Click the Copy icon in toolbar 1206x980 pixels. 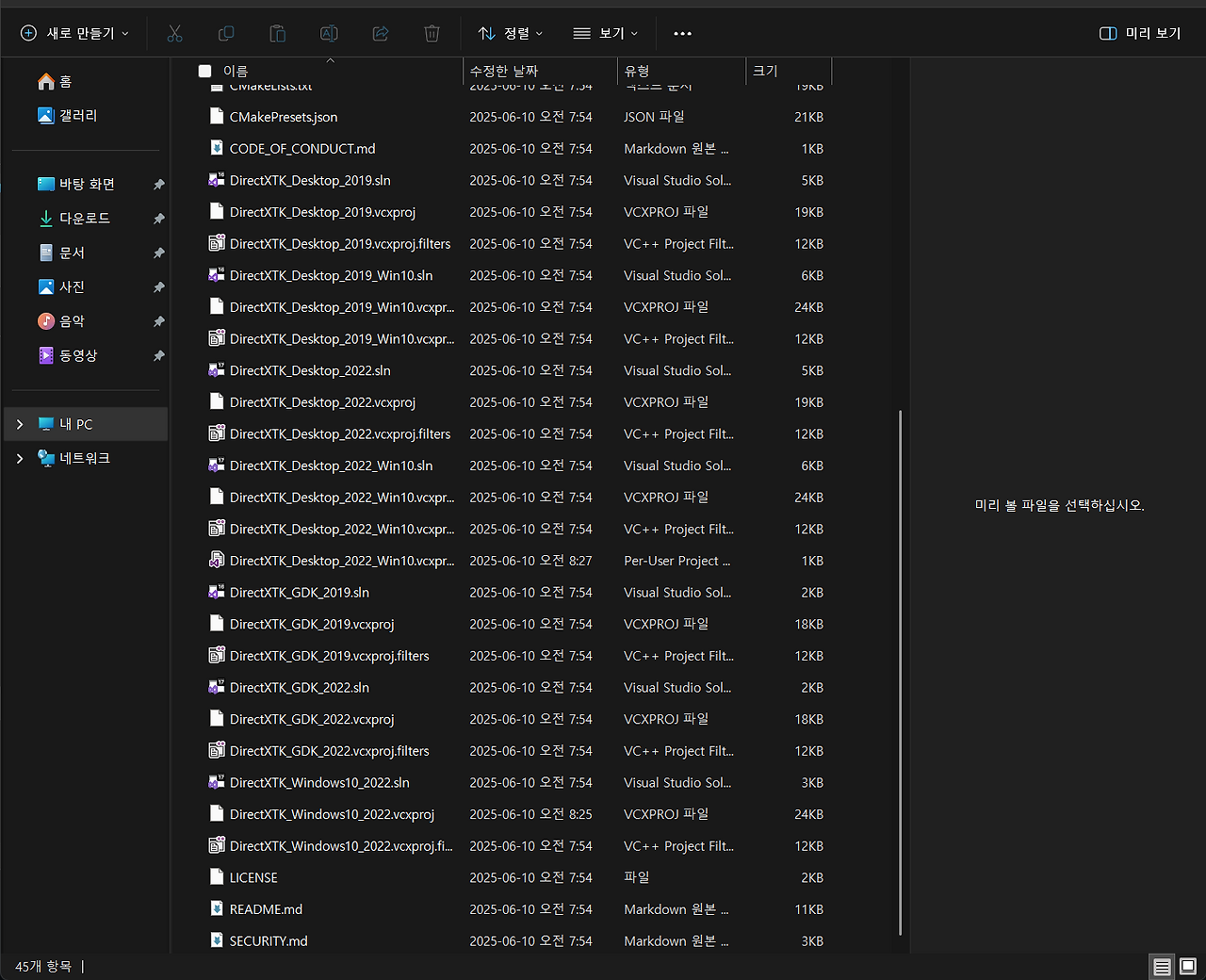pyautogui.click(x=226, y=33)
